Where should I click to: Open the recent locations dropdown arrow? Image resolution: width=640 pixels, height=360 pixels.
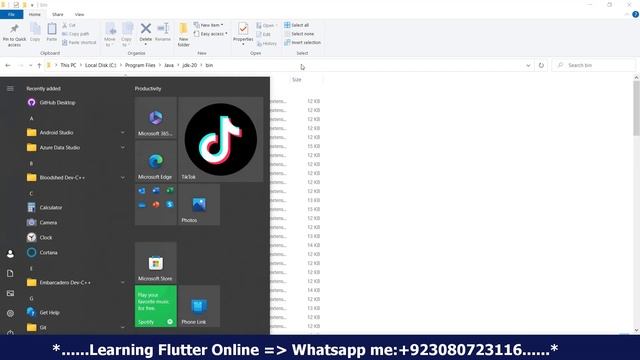31,65
